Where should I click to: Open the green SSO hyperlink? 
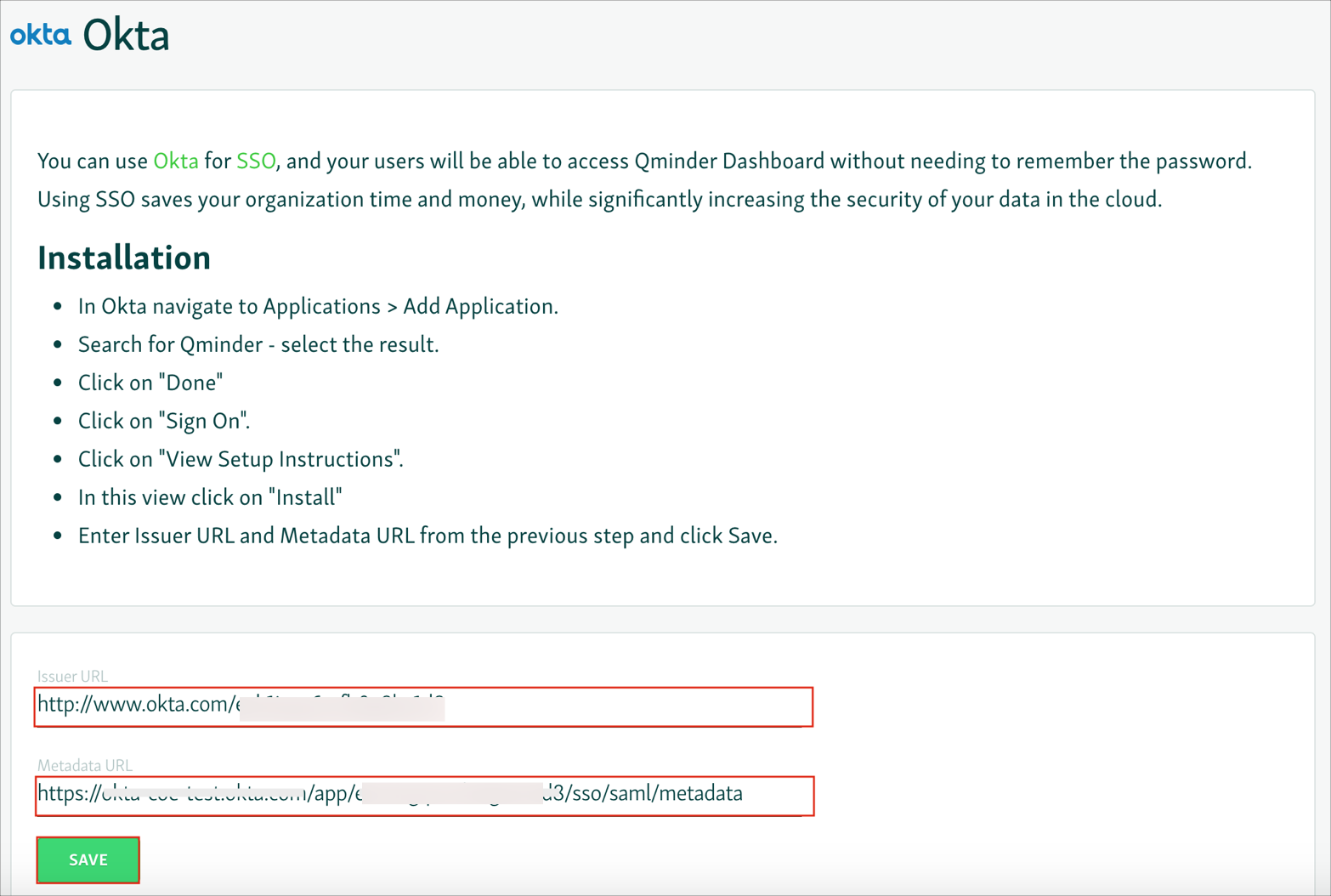pos(256,161)
